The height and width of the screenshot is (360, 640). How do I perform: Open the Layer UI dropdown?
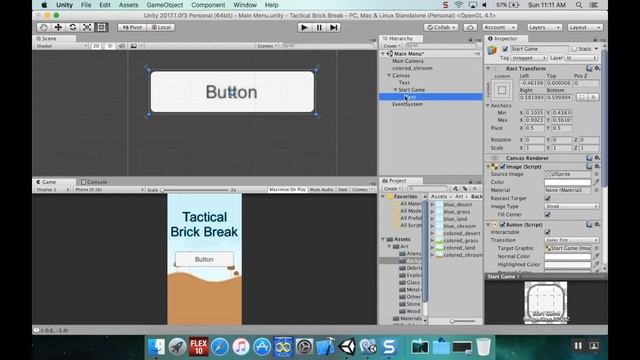coord(581,58)
